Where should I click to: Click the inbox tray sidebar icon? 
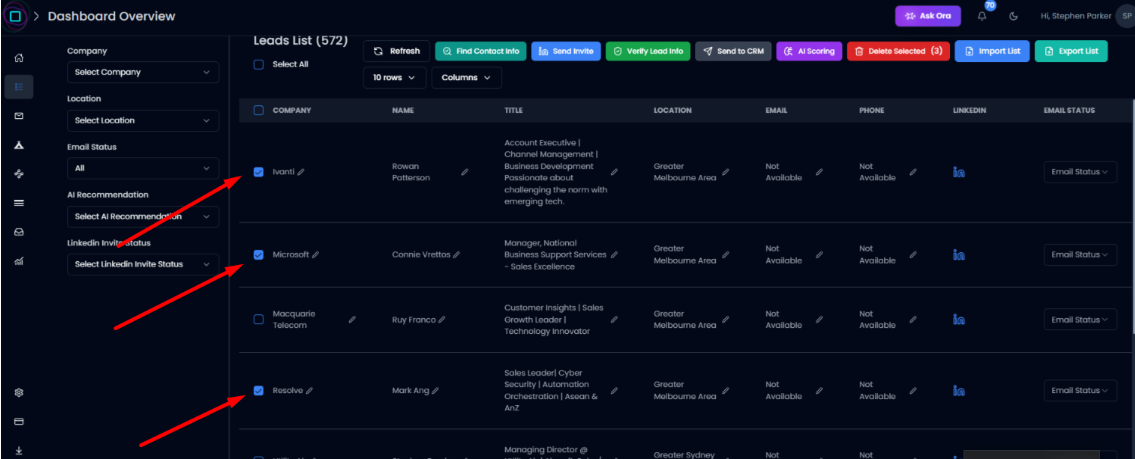coord(19,232)
